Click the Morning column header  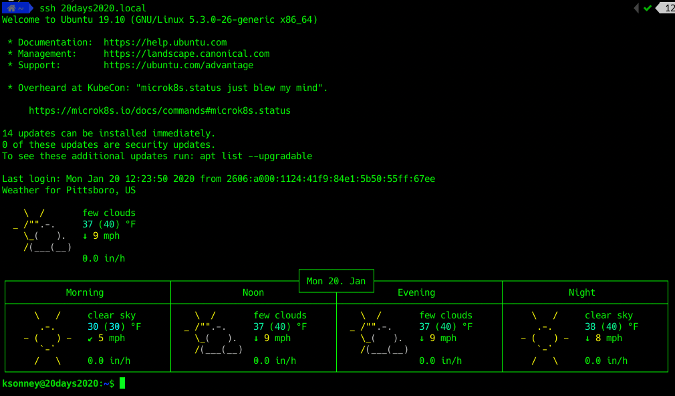[85, 293]
